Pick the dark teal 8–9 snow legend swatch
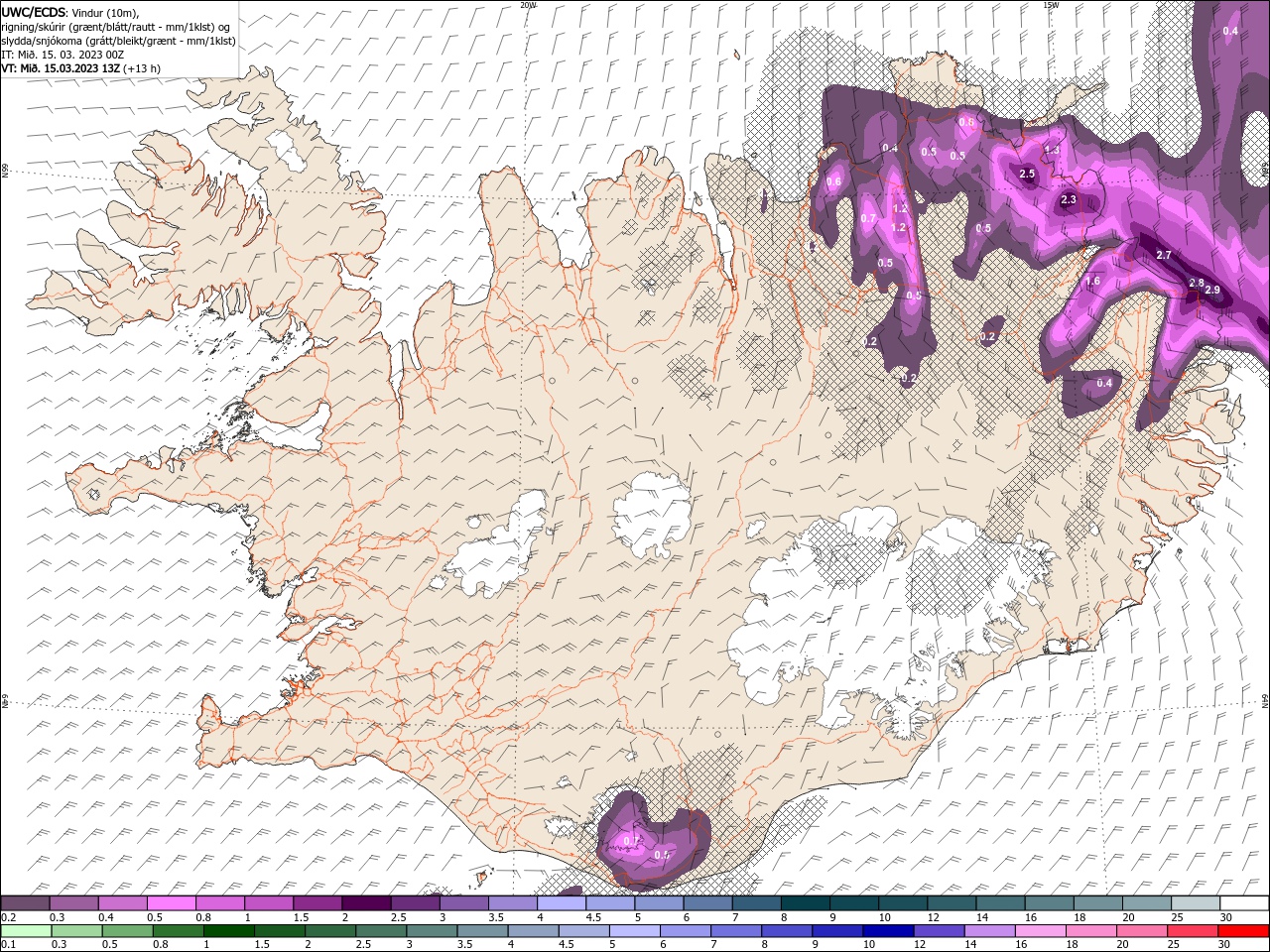This screenshot has height=952, width=1270. coord(805,903)
